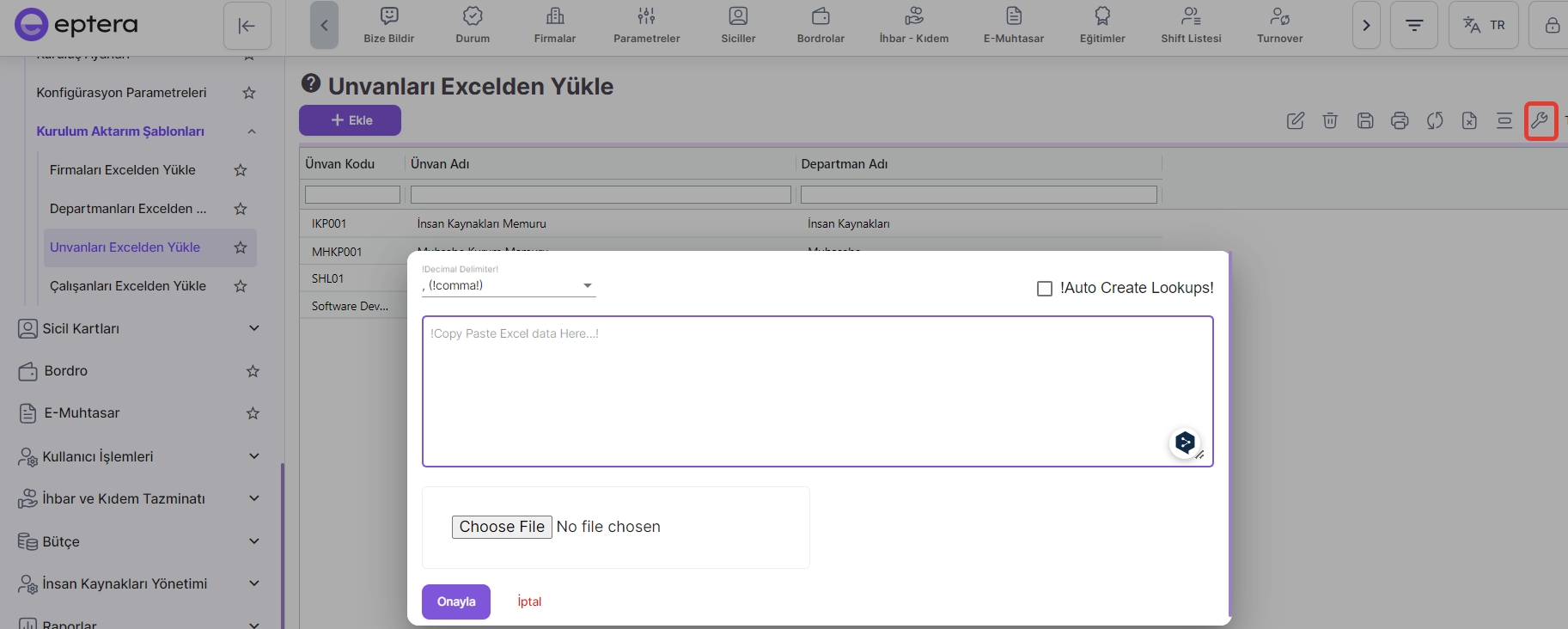Screen dimensions: 1568x629
Task: Click the trash delete icon
Action: point(1330,121)
